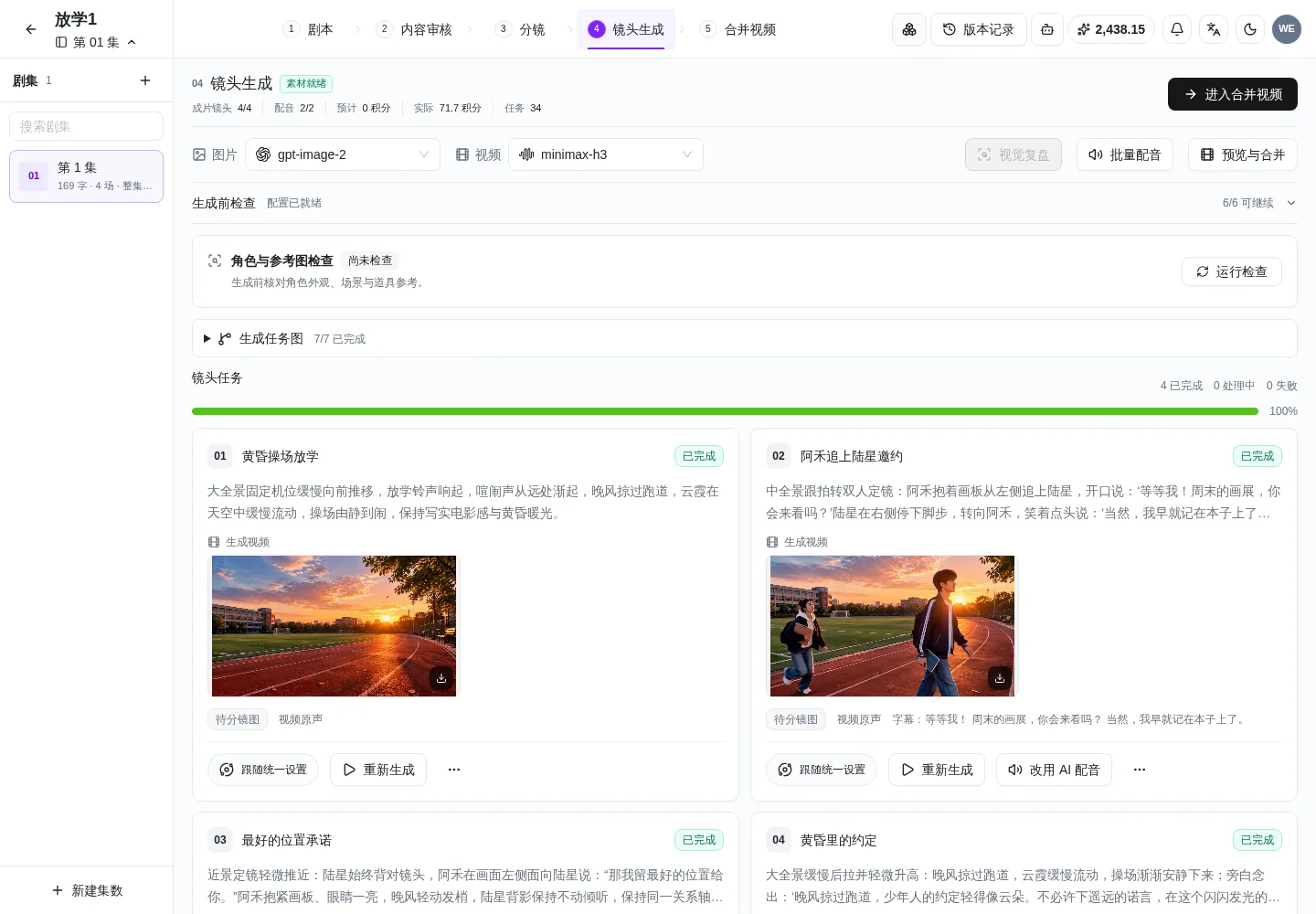
Task: Collapse the 生成前检查 section chevron
Action: (1291, 203)
